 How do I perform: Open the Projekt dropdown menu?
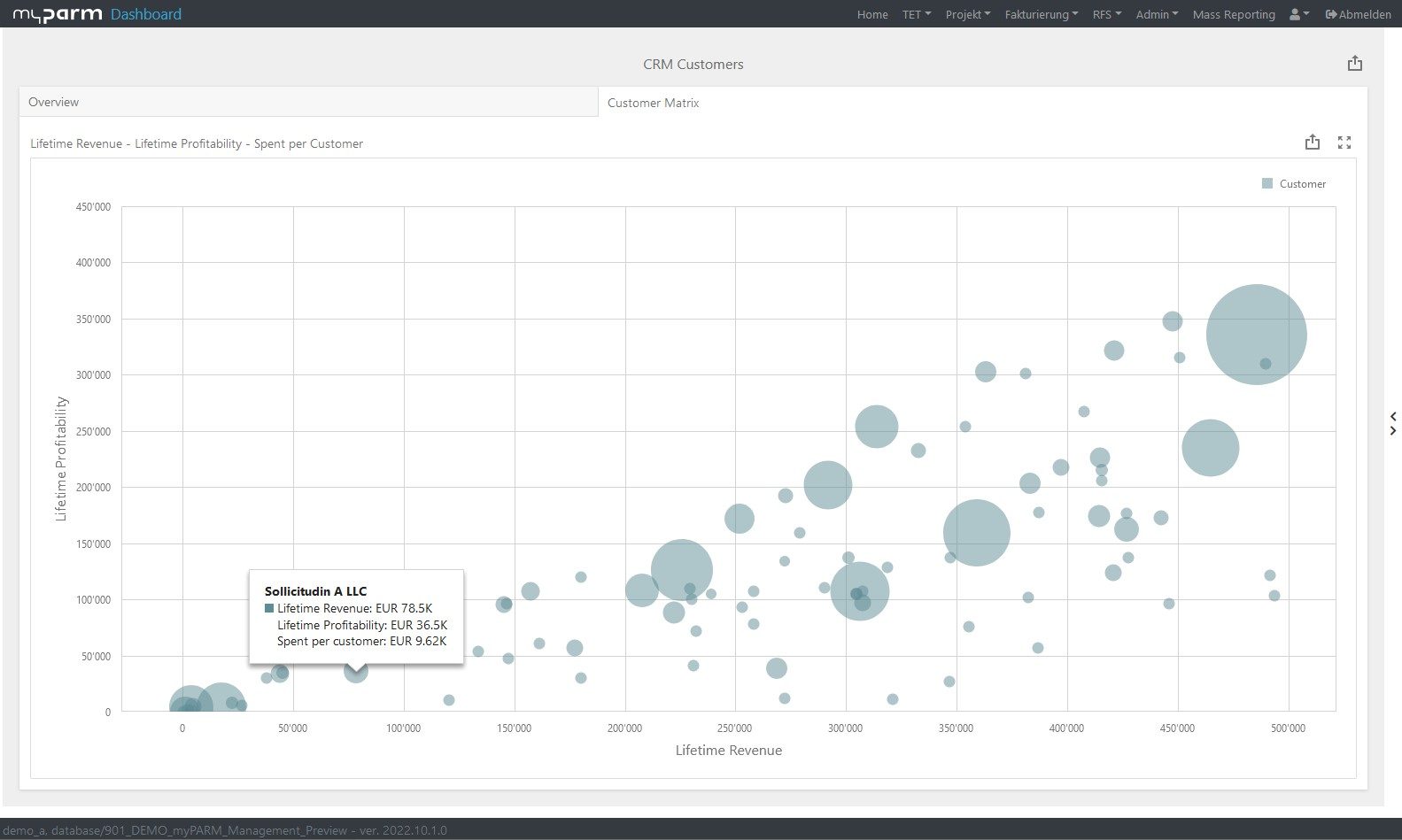click(x=967, y=14)
